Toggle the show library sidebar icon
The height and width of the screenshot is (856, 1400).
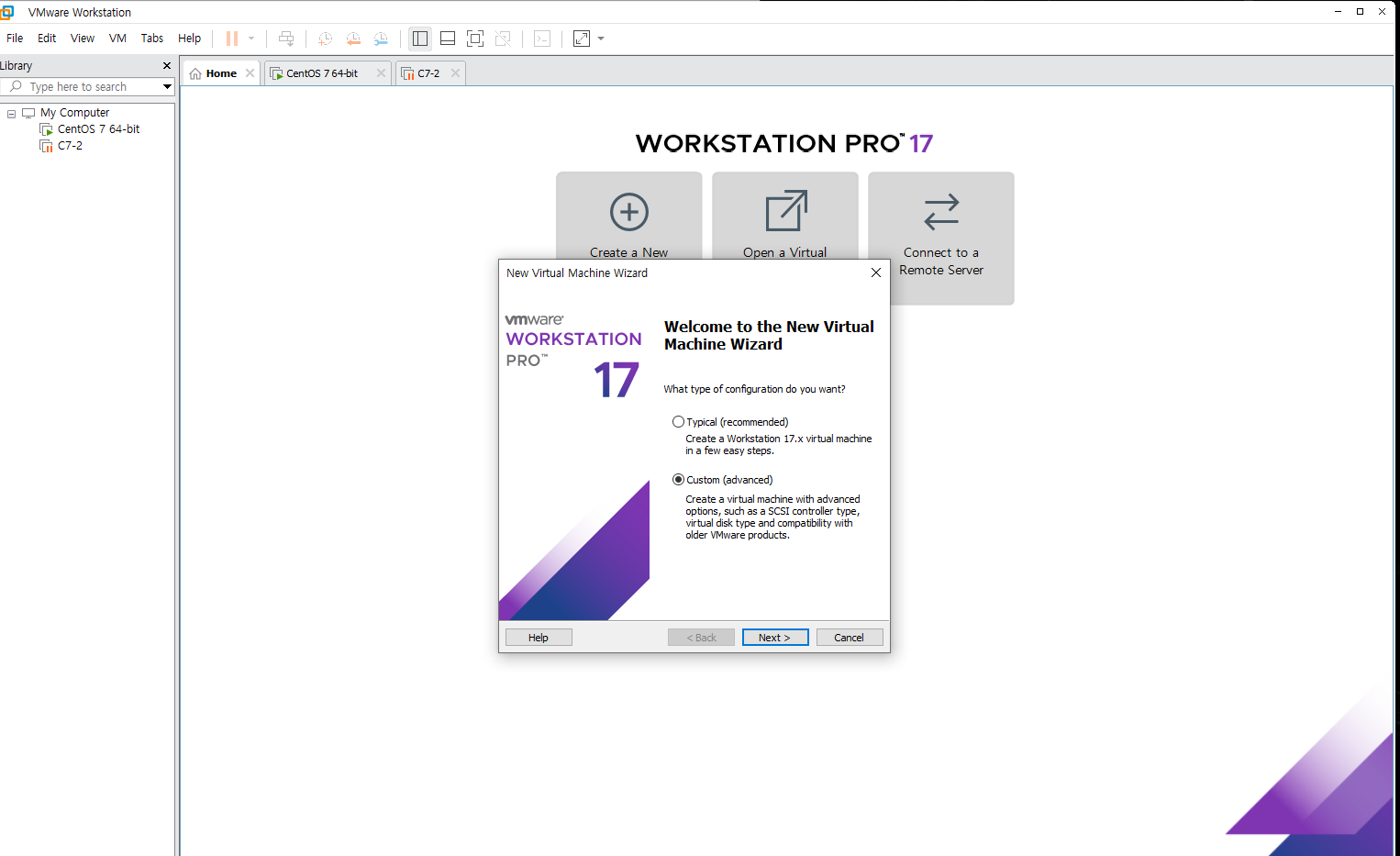[420, 39]
